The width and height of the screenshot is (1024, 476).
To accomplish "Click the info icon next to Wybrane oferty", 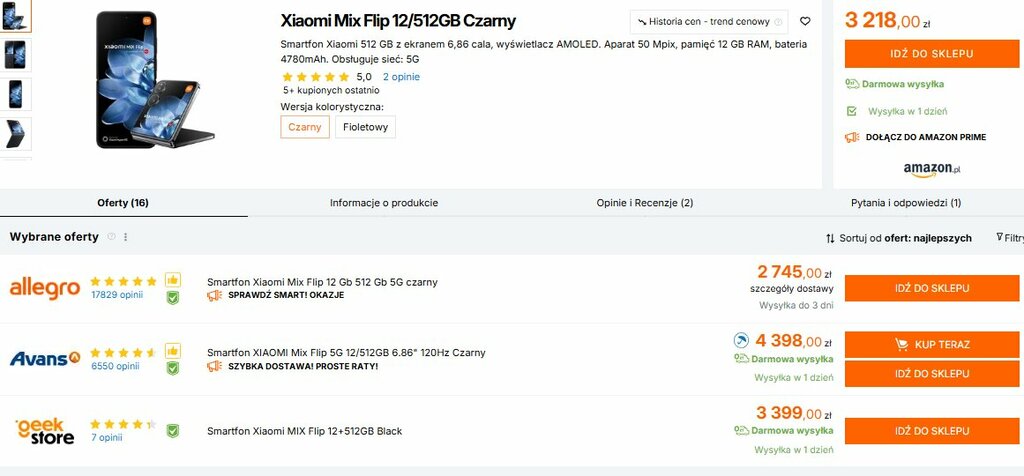I will coord(111,237).
